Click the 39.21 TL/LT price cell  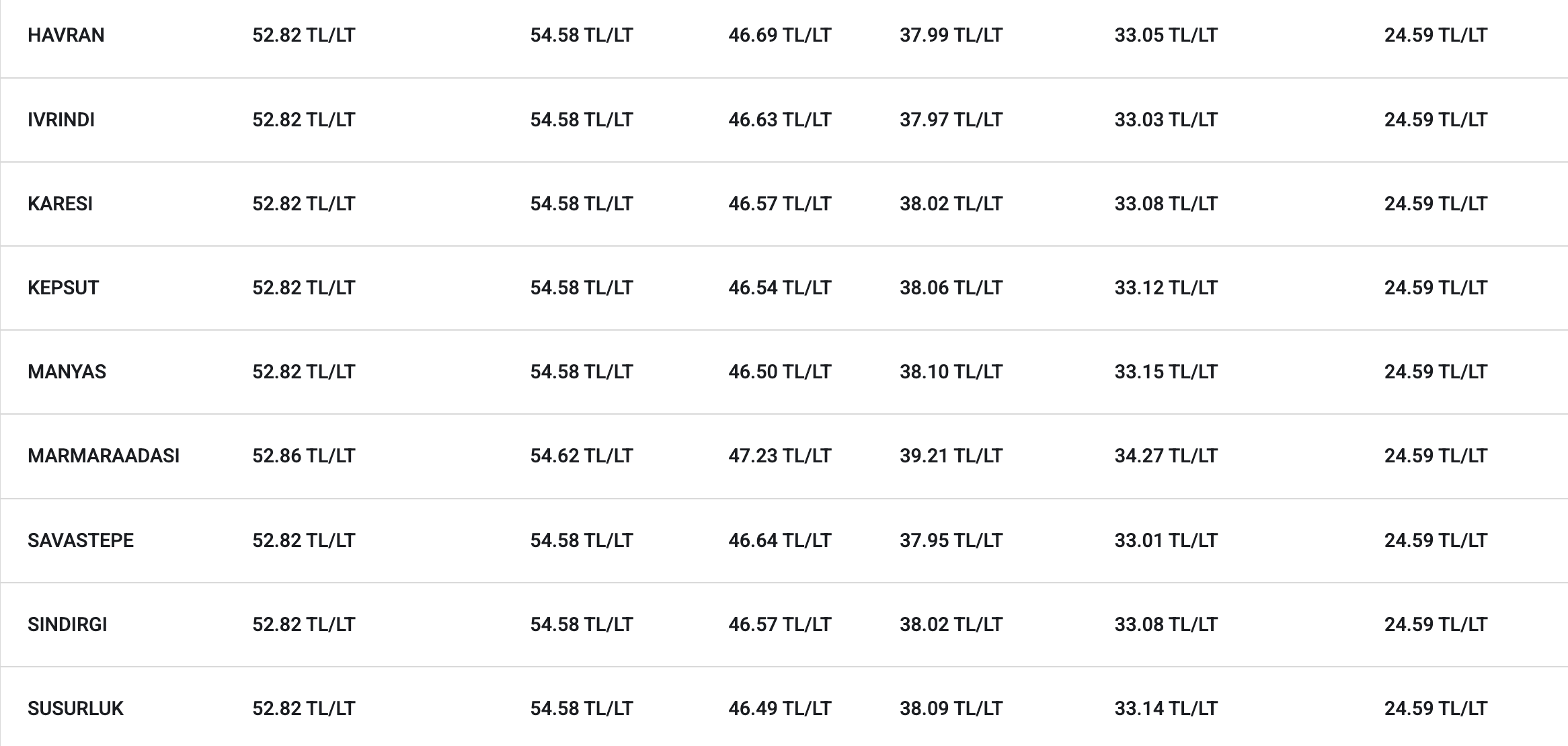(x=951, y=456)
